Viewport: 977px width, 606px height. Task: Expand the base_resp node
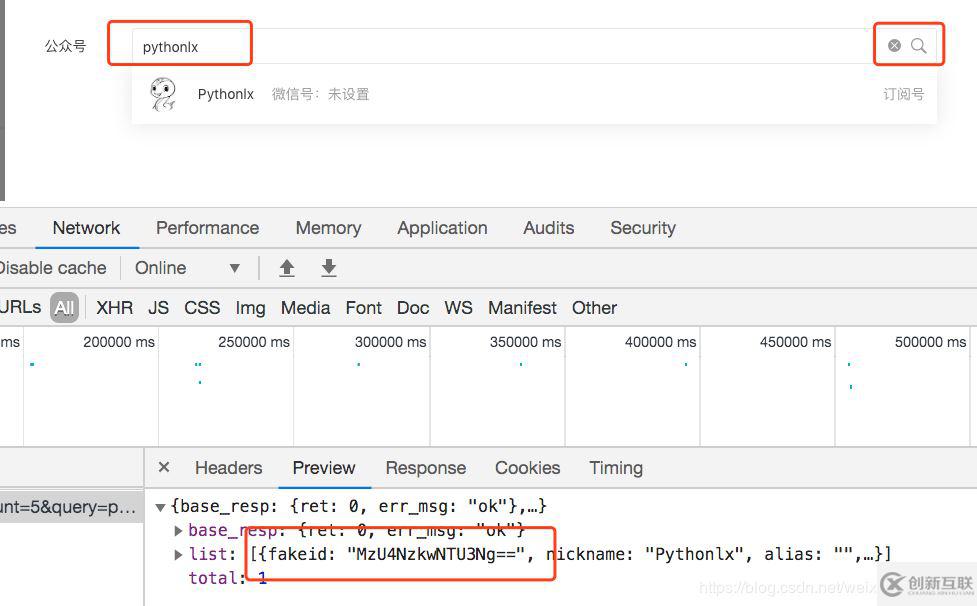(x=178, y=531)
